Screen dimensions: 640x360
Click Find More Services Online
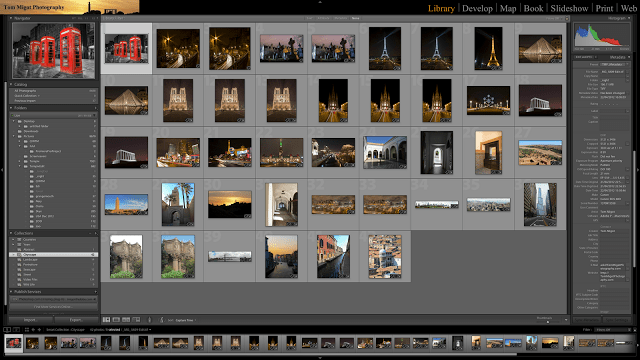pos(53,307)
